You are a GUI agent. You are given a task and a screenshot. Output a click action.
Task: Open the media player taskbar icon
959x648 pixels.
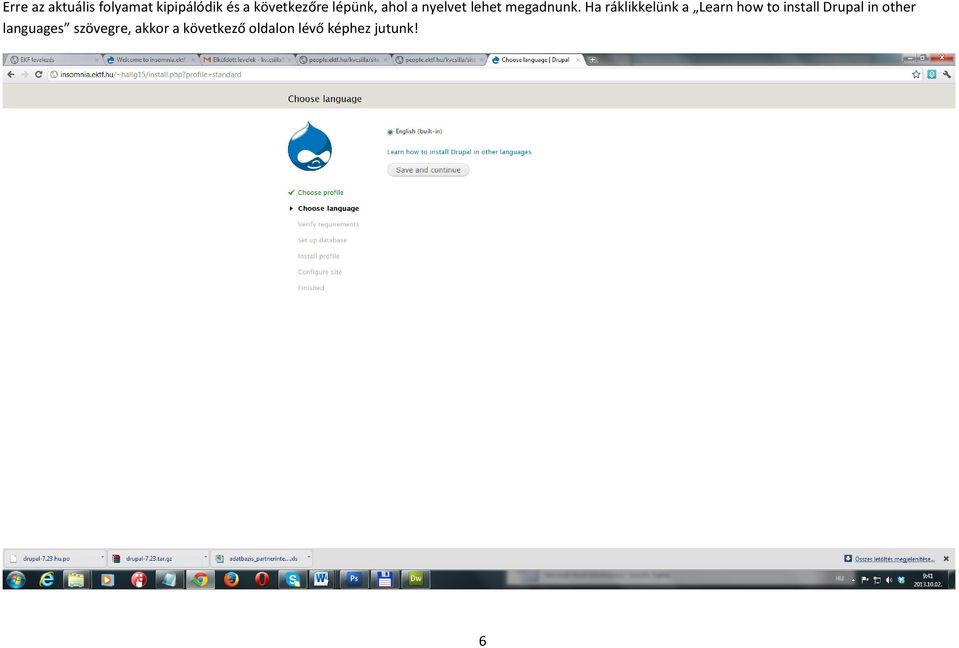pos(107,579)
